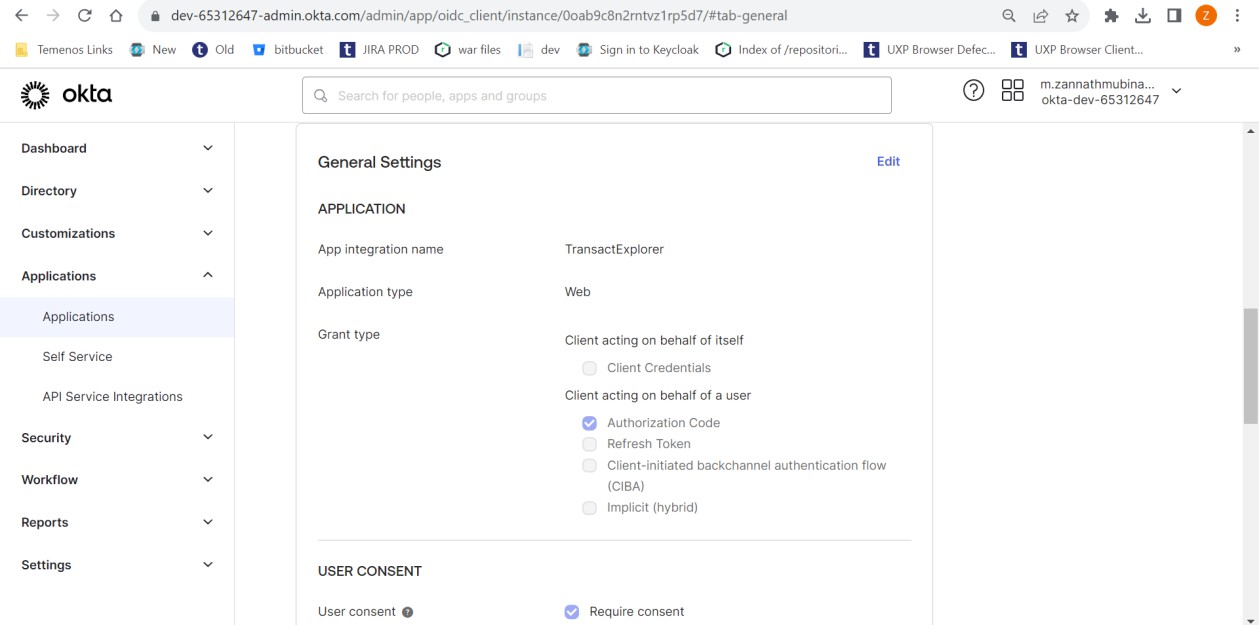Enable the Refresh Token checkbox
Viewport: 1259px width, 625px height.
tap(590, 444)
